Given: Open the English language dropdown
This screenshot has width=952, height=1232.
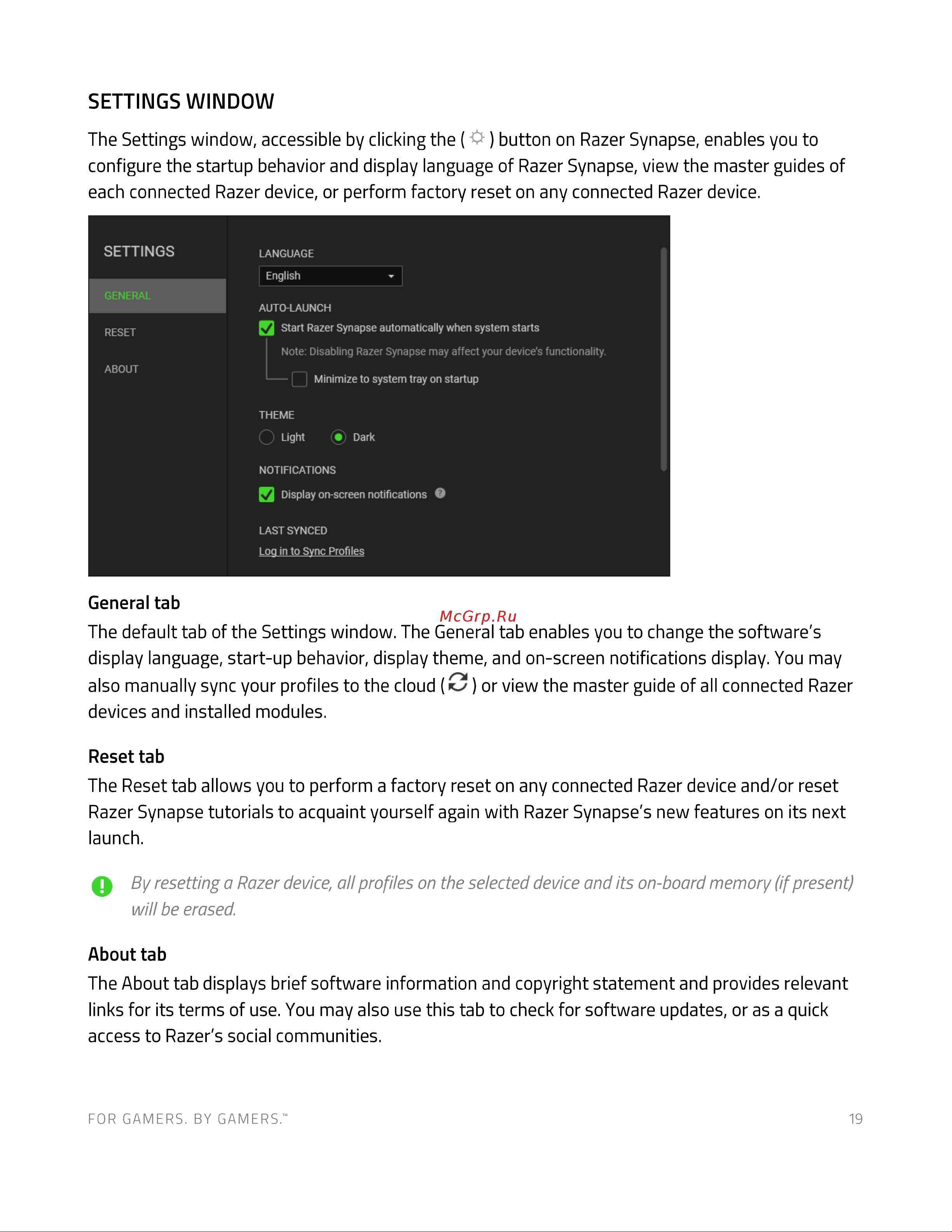Looking at the screenshot, I should (330, 276).
